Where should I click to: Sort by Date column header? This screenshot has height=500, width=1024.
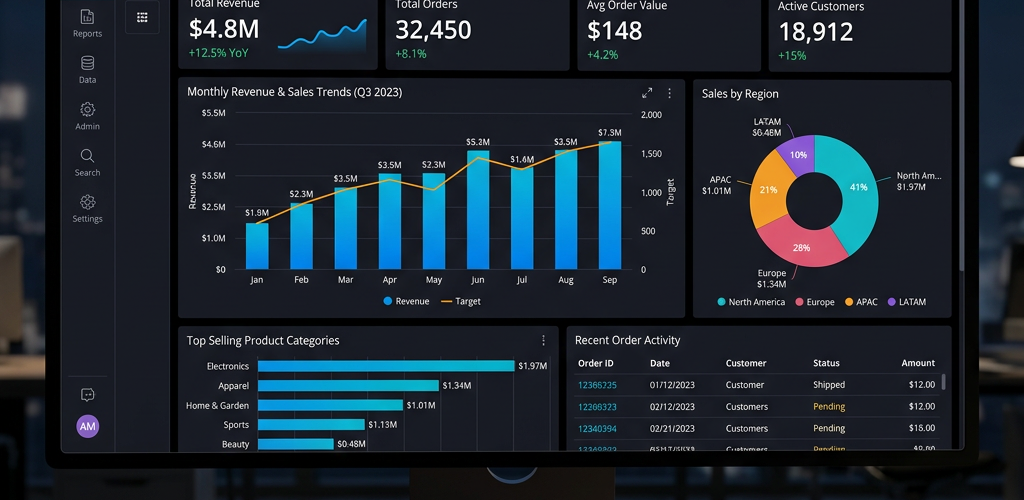click(660, 363)
